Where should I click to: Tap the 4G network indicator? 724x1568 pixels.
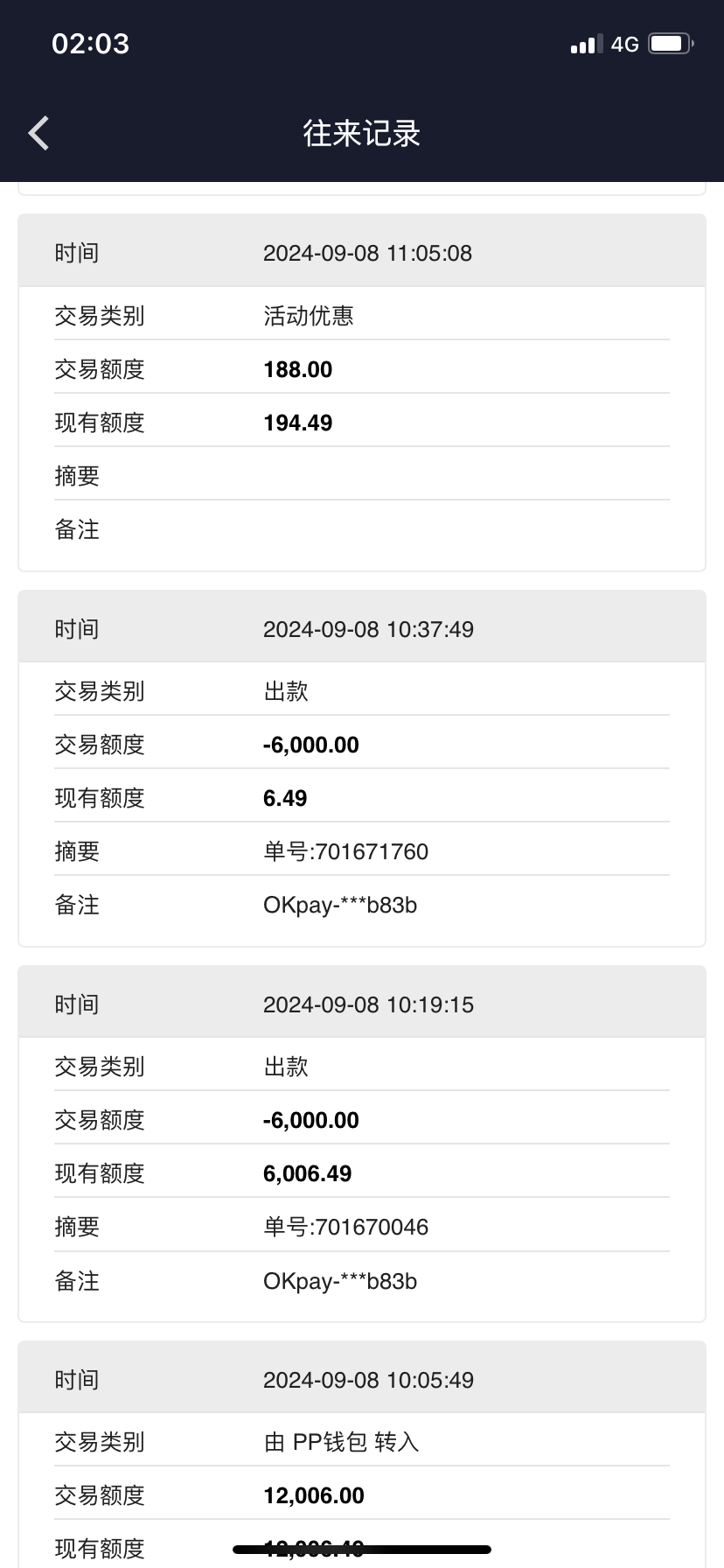[624, 44]
